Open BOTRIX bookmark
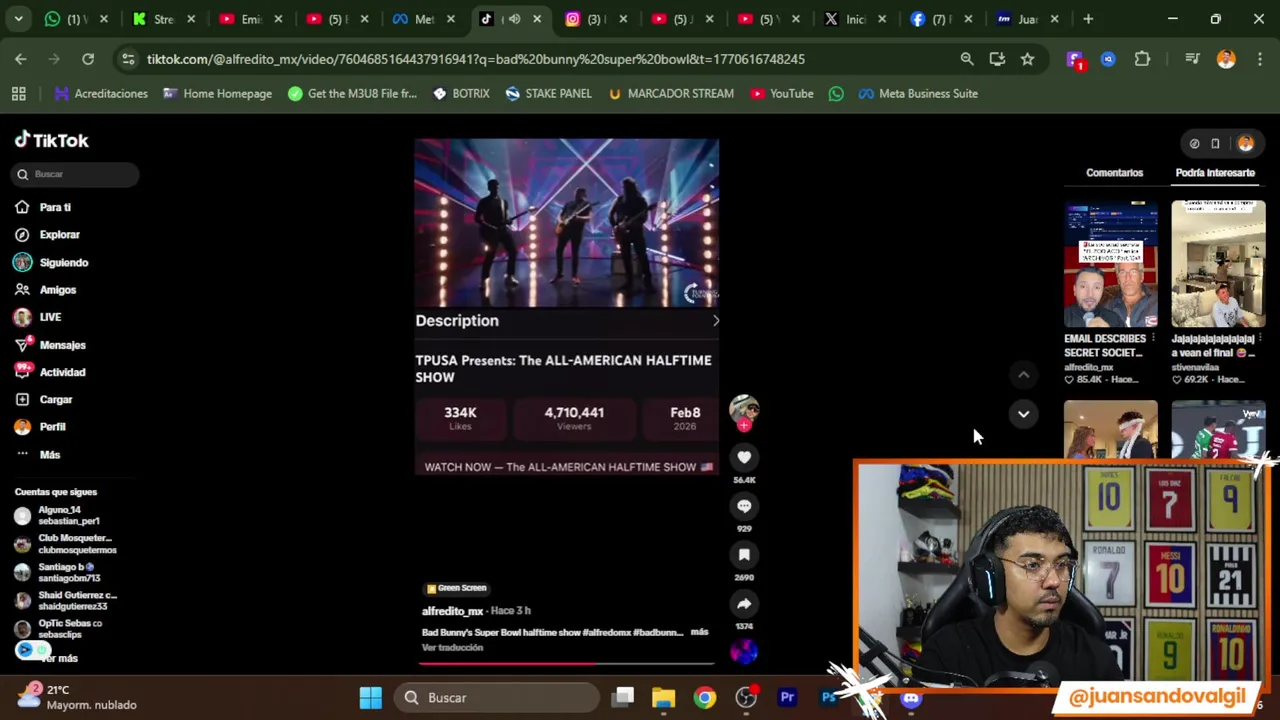The height and width of the screenshot is (720, 1280). (461, 93)
